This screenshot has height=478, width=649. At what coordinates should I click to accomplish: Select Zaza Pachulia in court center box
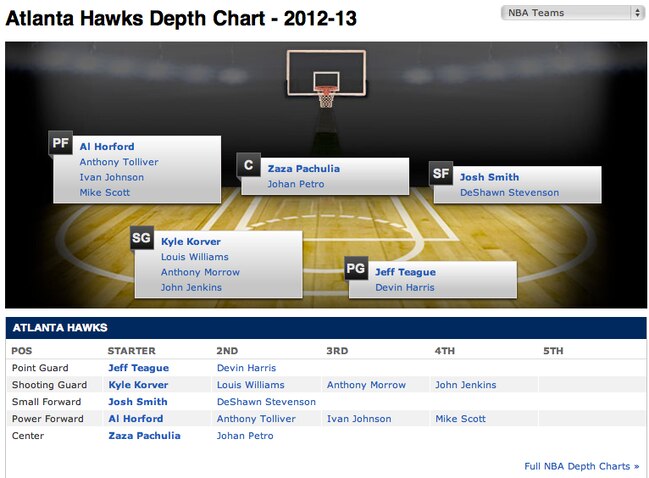click(x=303, y=168)
